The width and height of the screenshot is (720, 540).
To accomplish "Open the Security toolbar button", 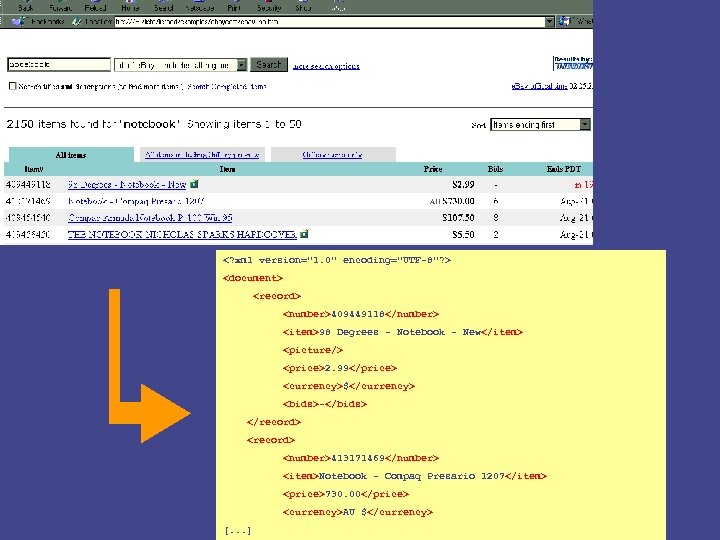I will (x=269, y=6).
